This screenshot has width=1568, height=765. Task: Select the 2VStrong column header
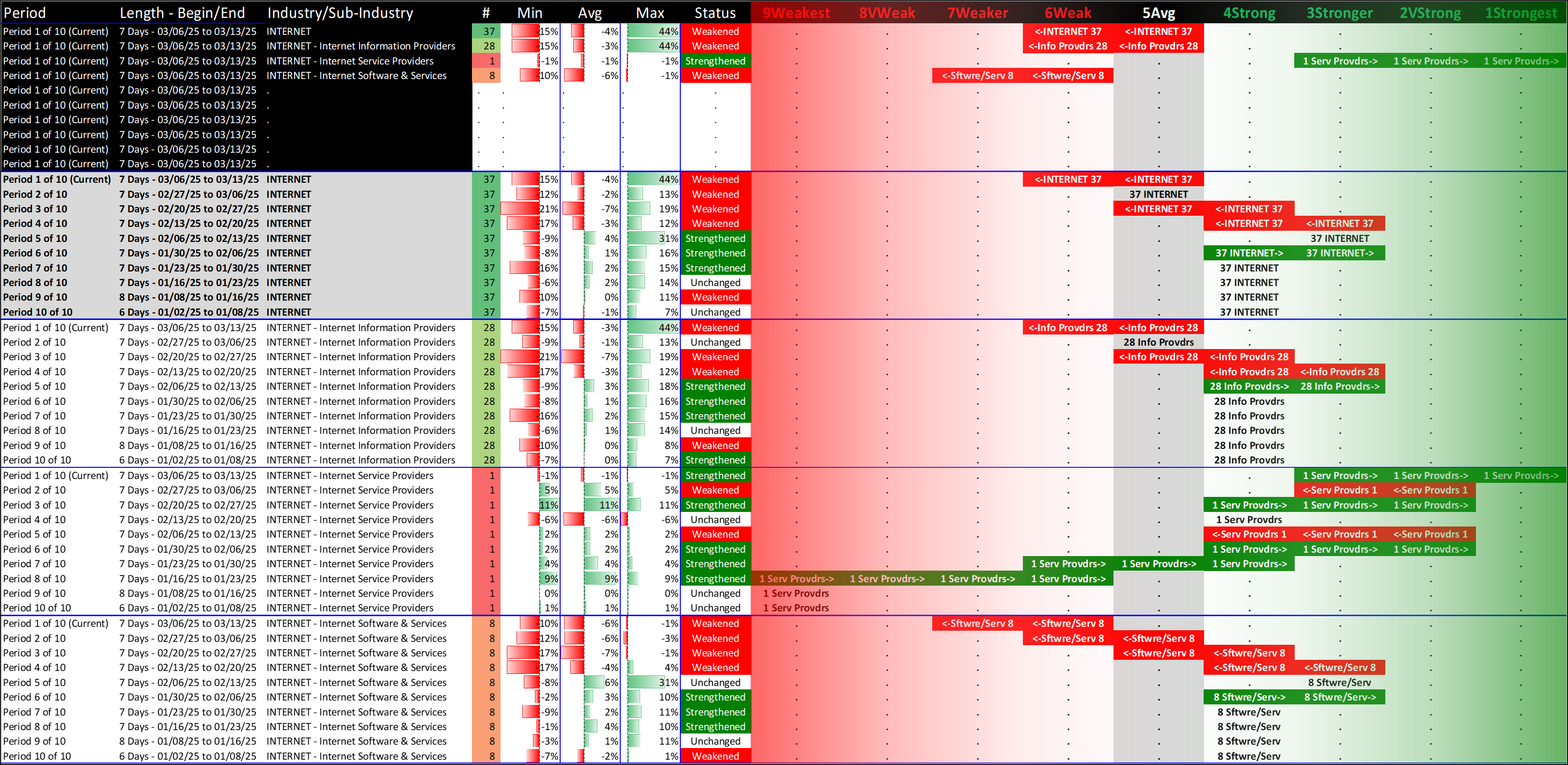(x=1430, y=13)
